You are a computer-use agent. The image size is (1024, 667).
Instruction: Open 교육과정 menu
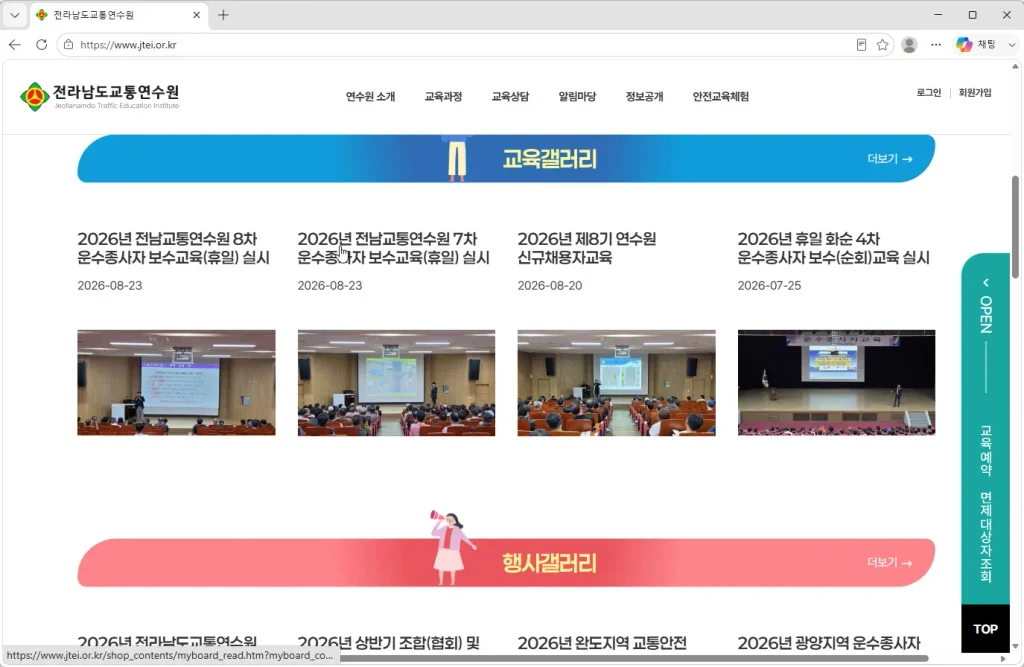coord(443,96)
